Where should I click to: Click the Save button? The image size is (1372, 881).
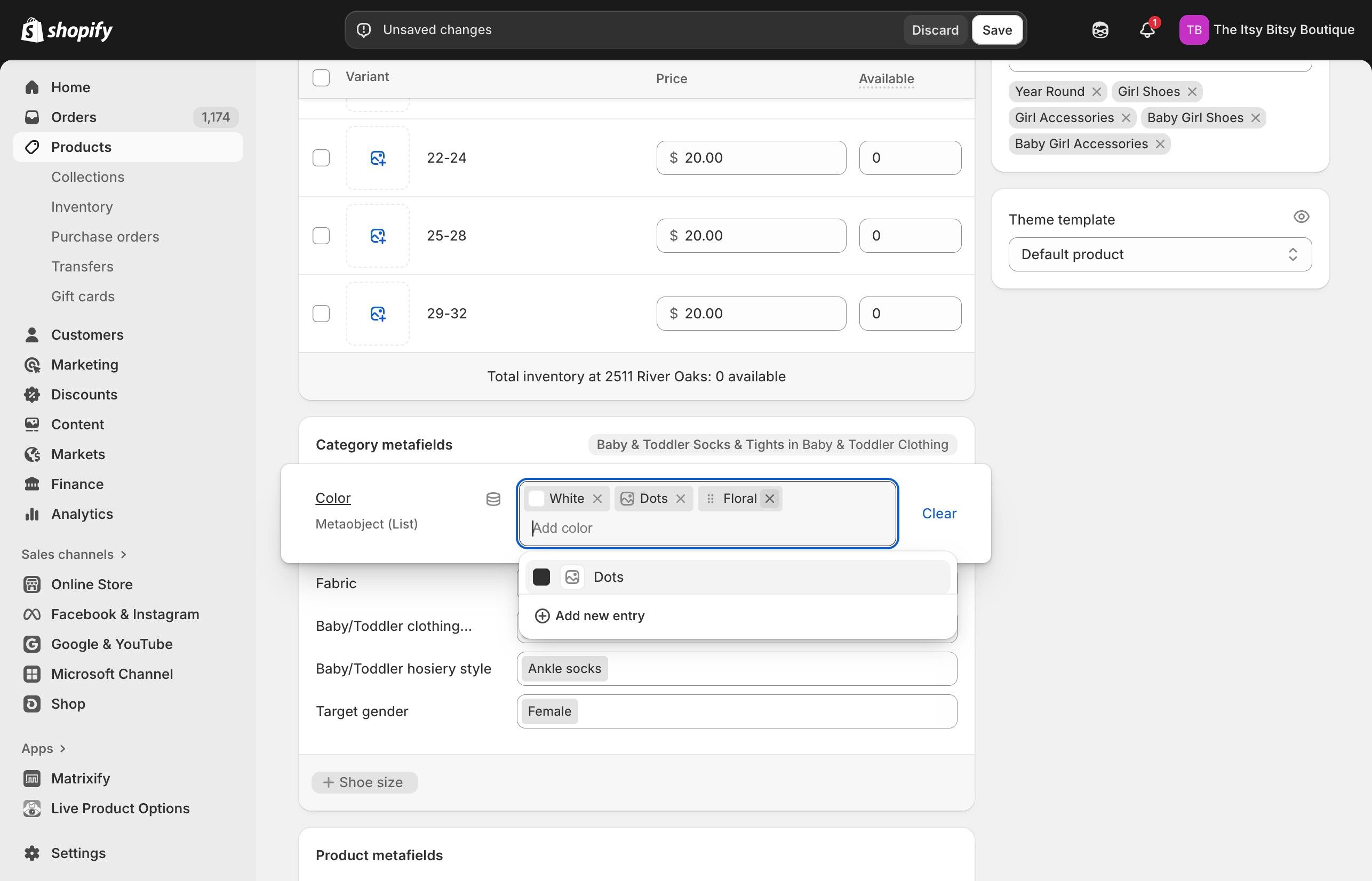(996, 29)
